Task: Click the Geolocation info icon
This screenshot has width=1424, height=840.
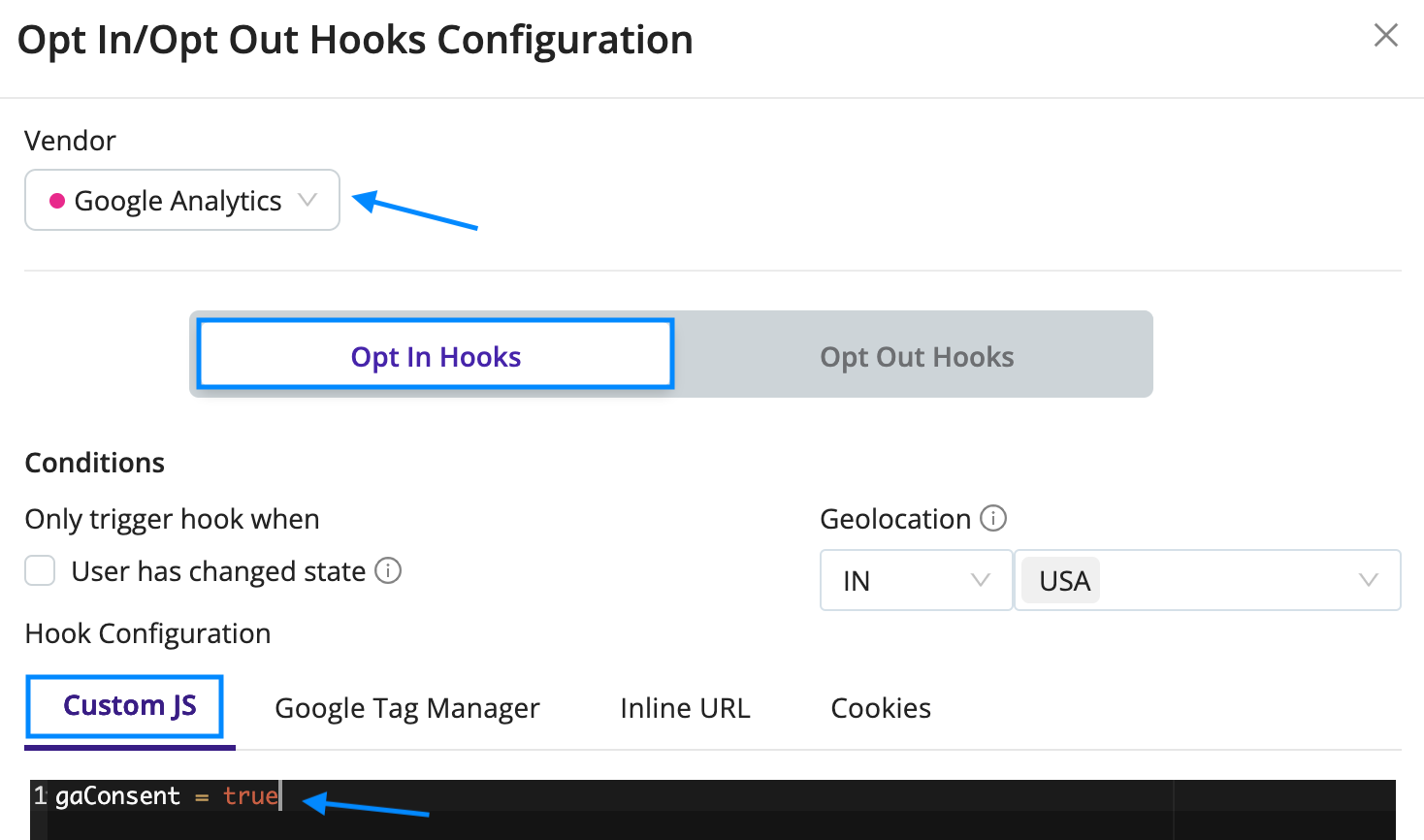Action: (993, 518)
